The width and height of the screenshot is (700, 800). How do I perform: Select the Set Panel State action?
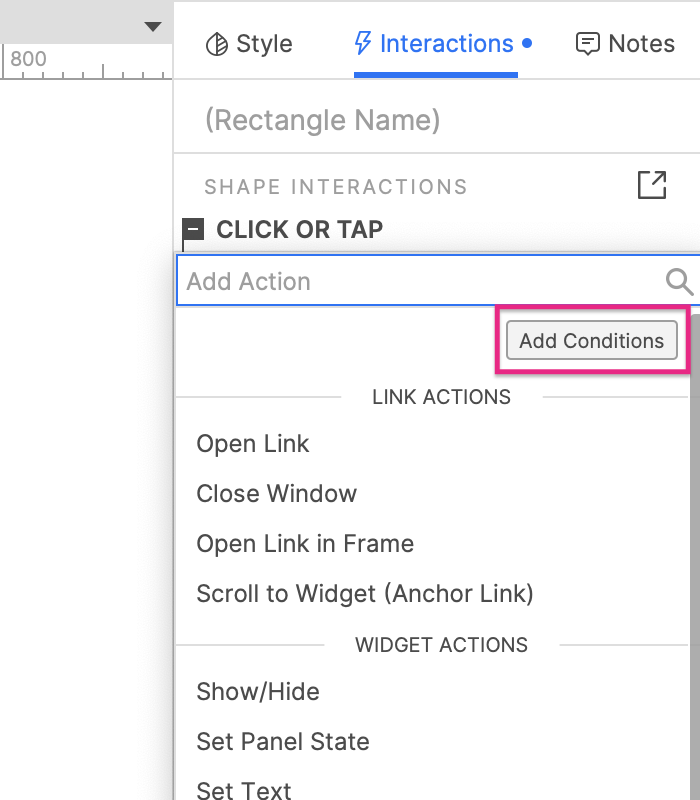[283, 742]
